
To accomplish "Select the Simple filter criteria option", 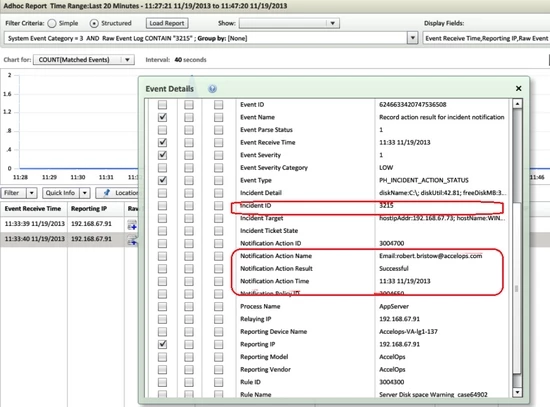I will [x=52, y=24].
